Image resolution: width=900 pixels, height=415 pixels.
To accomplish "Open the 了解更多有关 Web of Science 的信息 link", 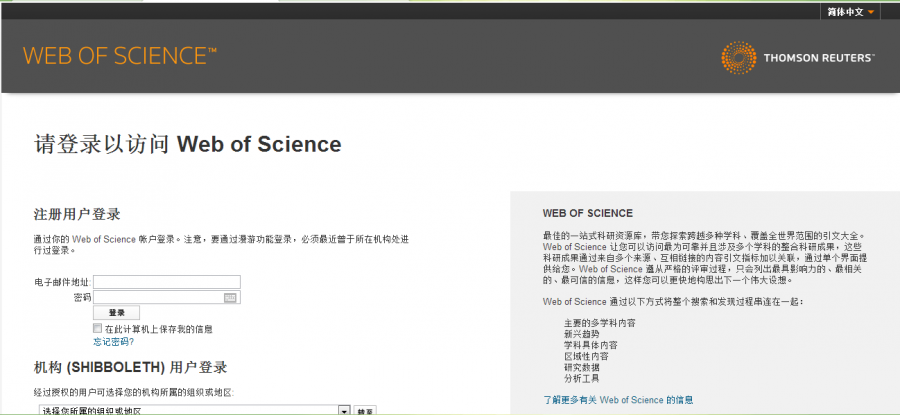I will click(x=618, y=400).
